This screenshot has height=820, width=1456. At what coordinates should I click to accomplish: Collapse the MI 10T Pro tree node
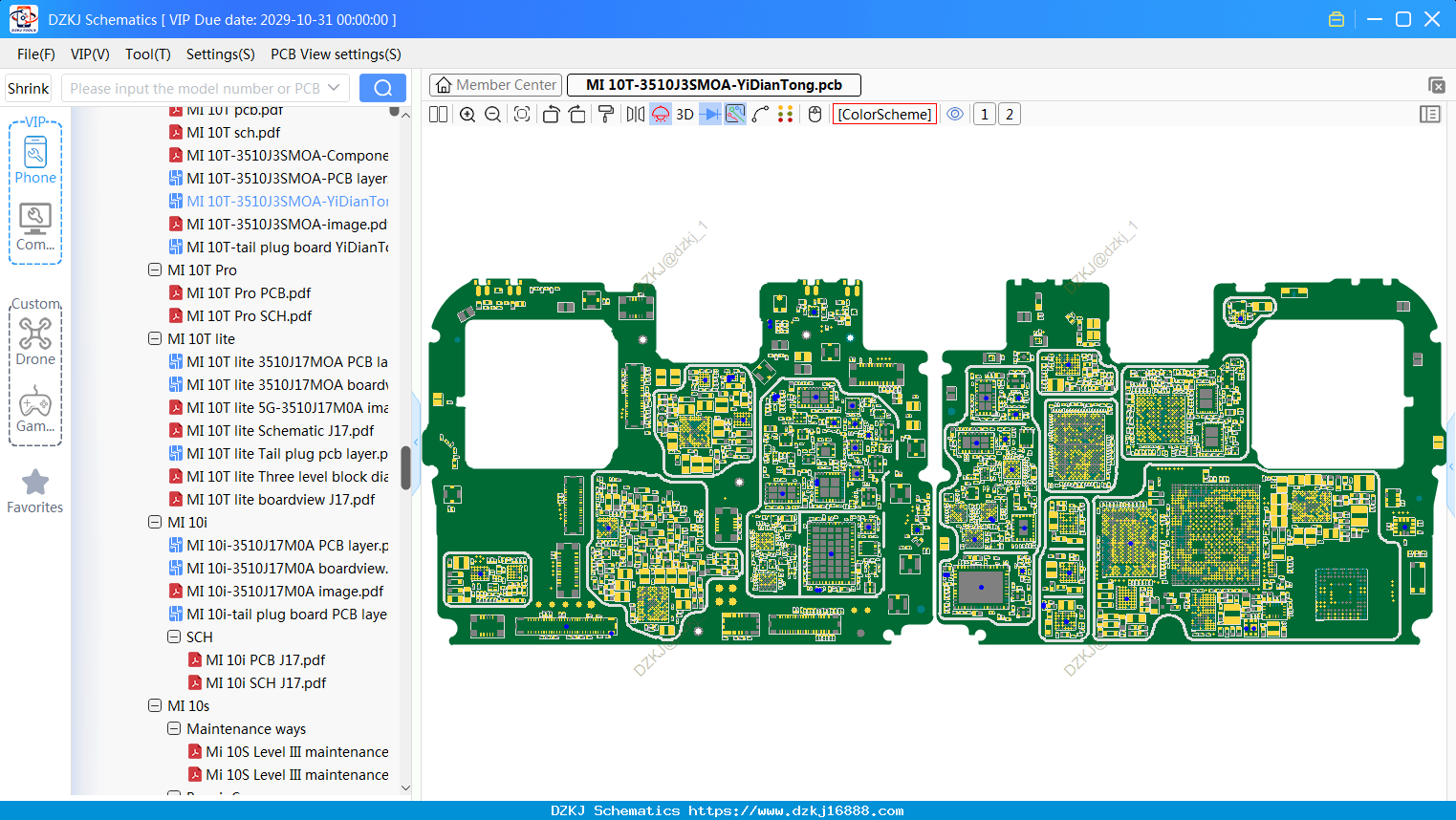click(x=155, y=270)
